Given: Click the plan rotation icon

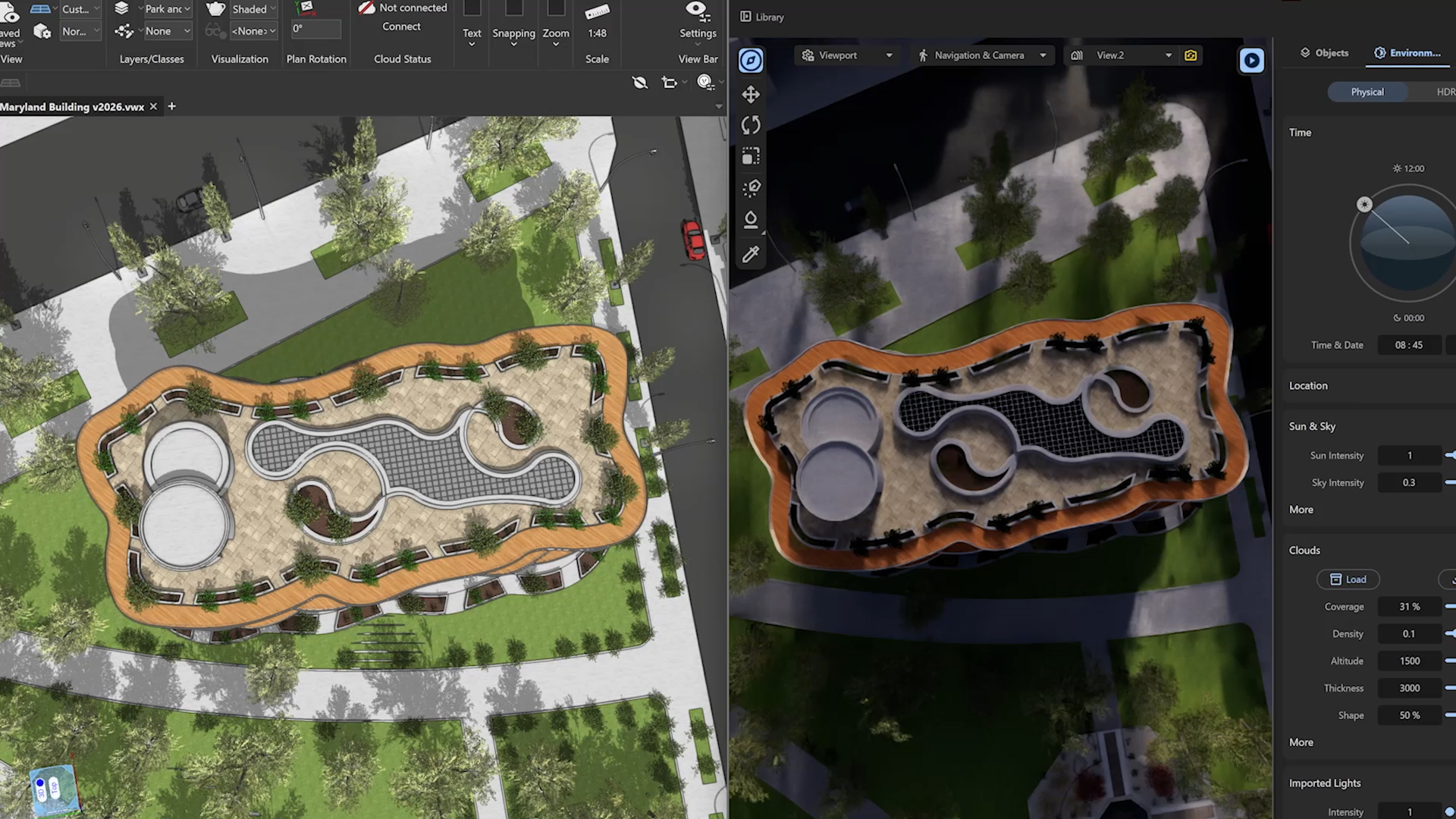Looking at the screenshot, I should 306,8.
